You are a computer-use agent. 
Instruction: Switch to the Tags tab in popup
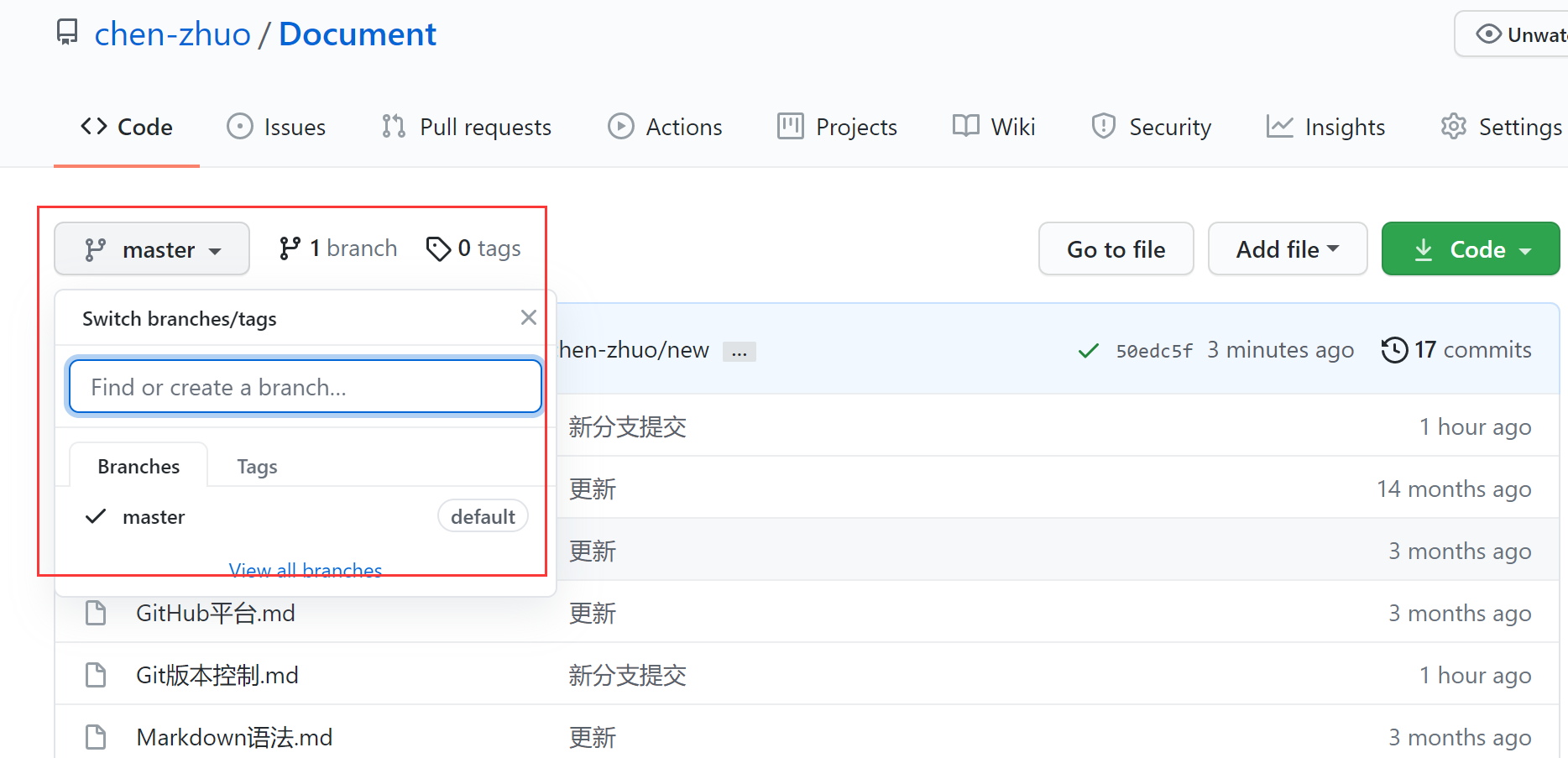coord(257,467)
